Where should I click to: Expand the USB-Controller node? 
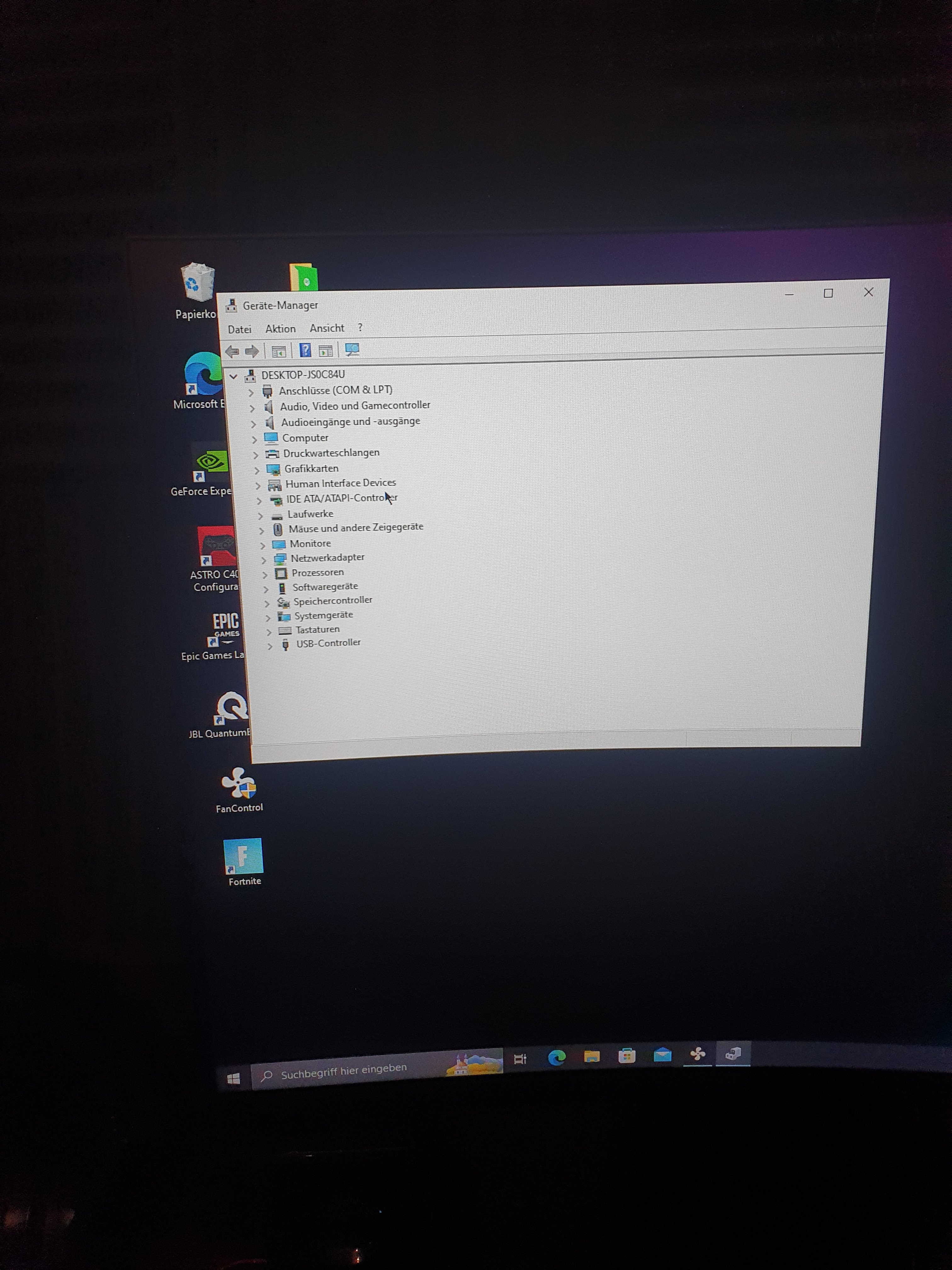click(270, 646)
